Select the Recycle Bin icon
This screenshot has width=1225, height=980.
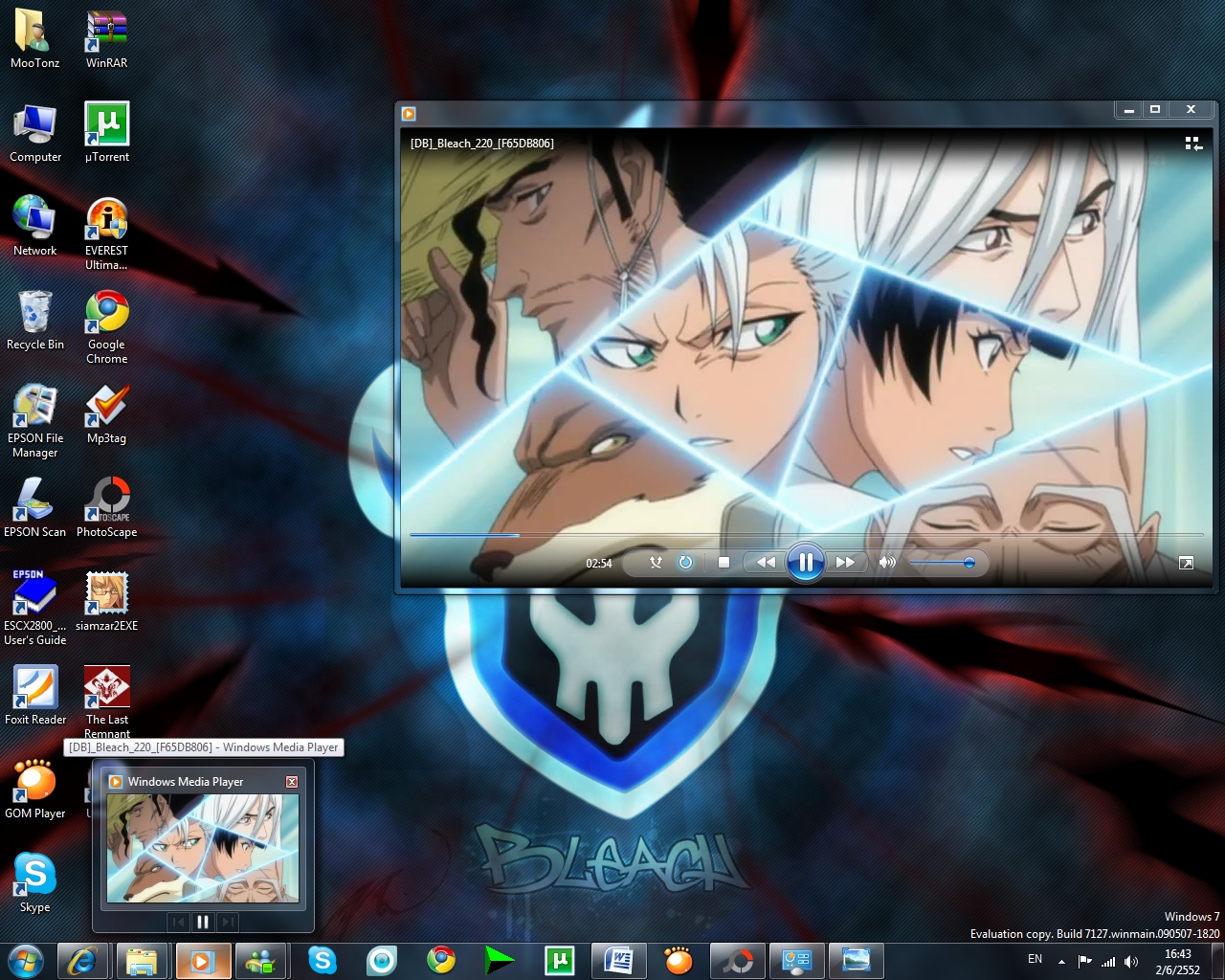pos(35,322)
